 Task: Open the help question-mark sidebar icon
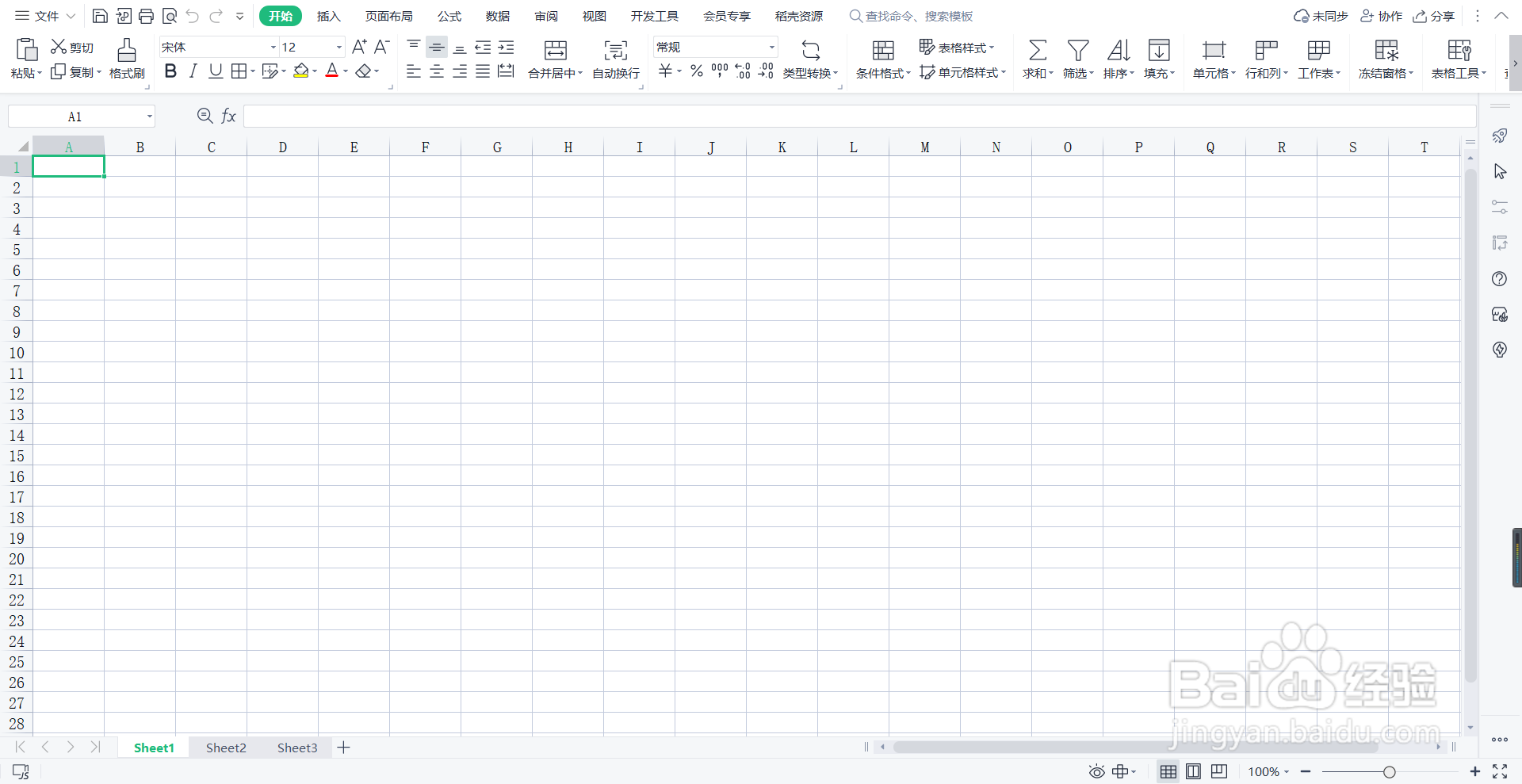[x=1499, y=279]
